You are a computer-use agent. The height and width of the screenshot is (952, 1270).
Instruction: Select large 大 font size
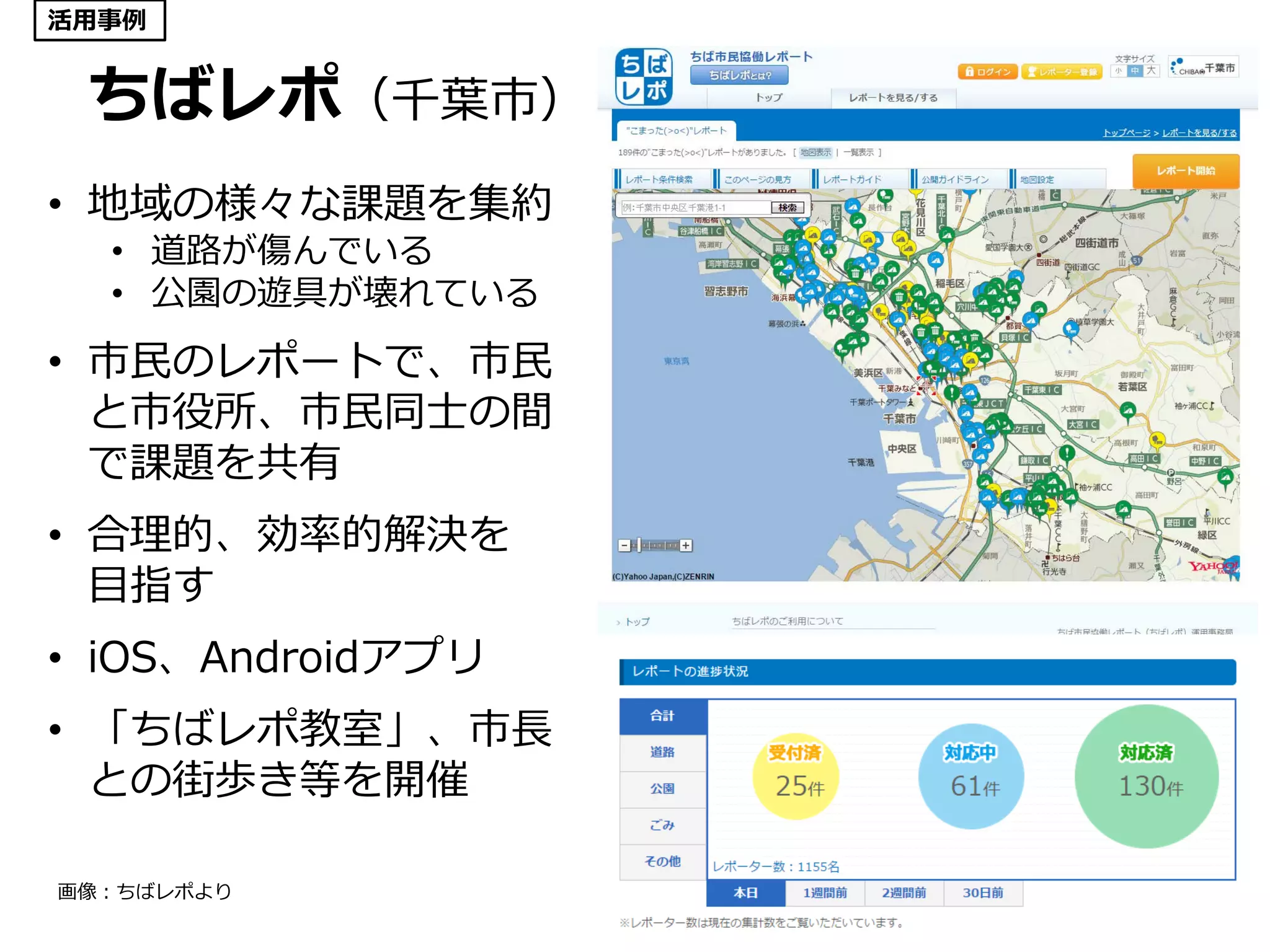[x=1151, y=71]
